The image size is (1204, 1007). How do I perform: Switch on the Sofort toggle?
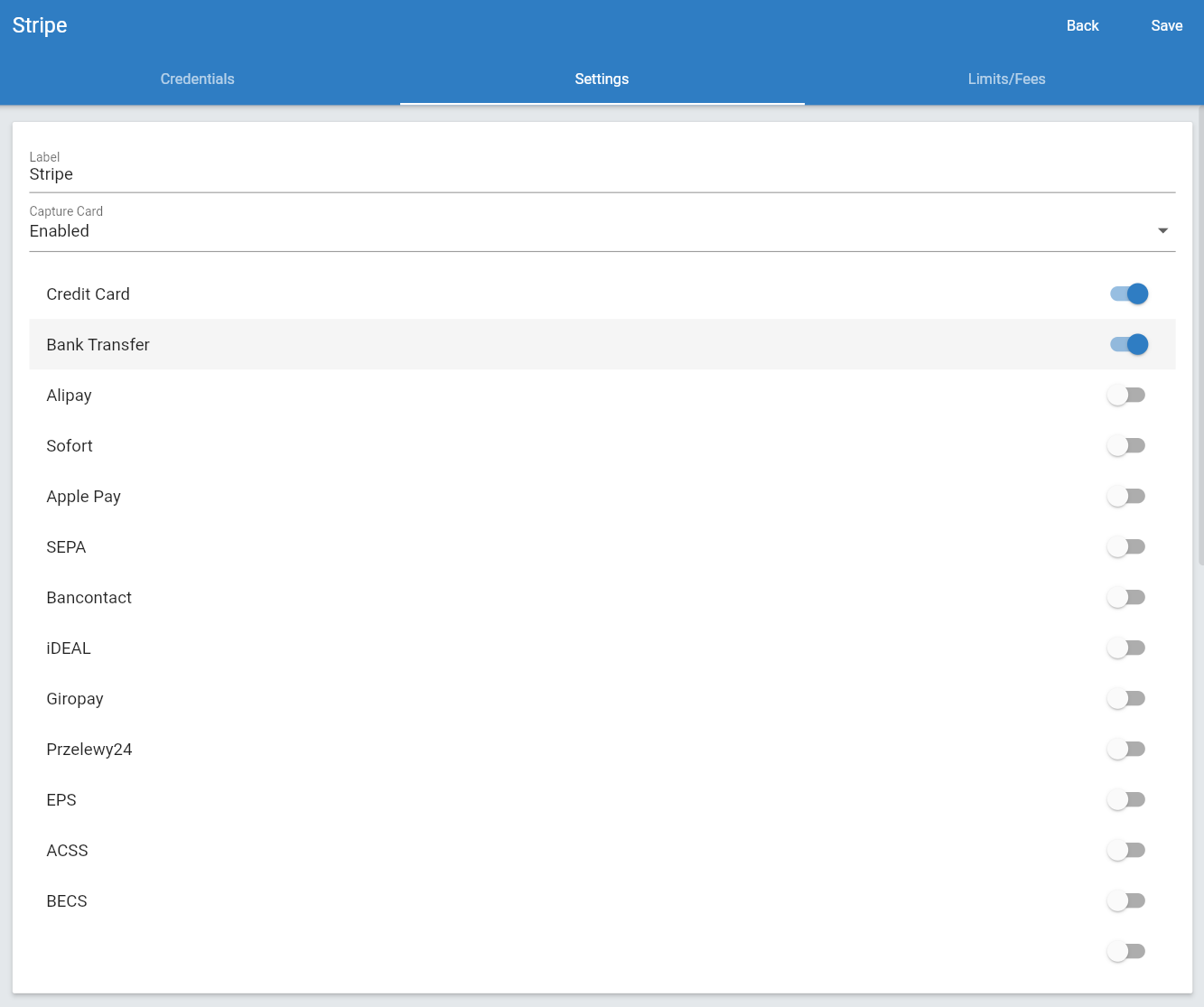pyautogui.click(x=1126, y=445)
